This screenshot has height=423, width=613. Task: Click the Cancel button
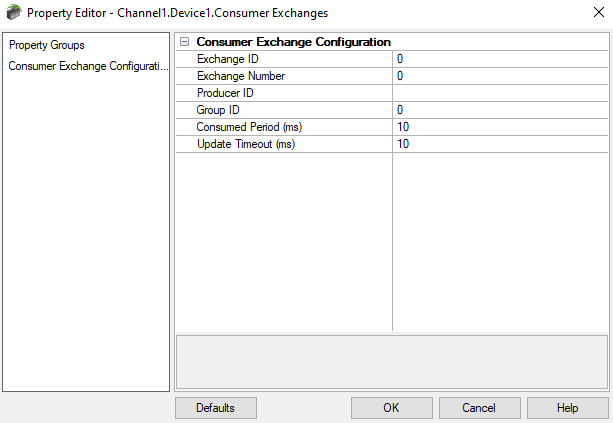[x=479, y=408]
